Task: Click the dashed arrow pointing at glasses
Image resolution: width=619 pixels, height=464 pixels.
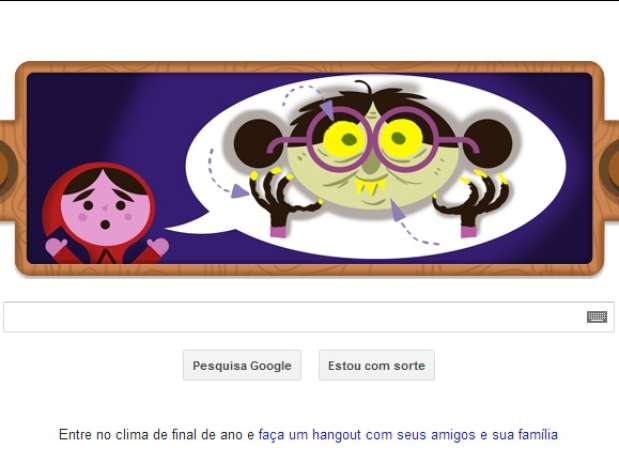Action: click(309, 102)
